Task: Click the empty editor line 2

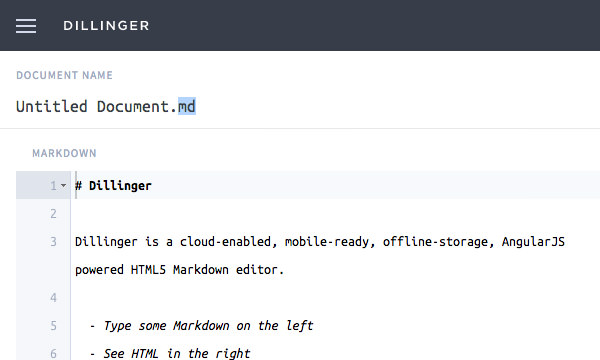Action: pos(335,213)
